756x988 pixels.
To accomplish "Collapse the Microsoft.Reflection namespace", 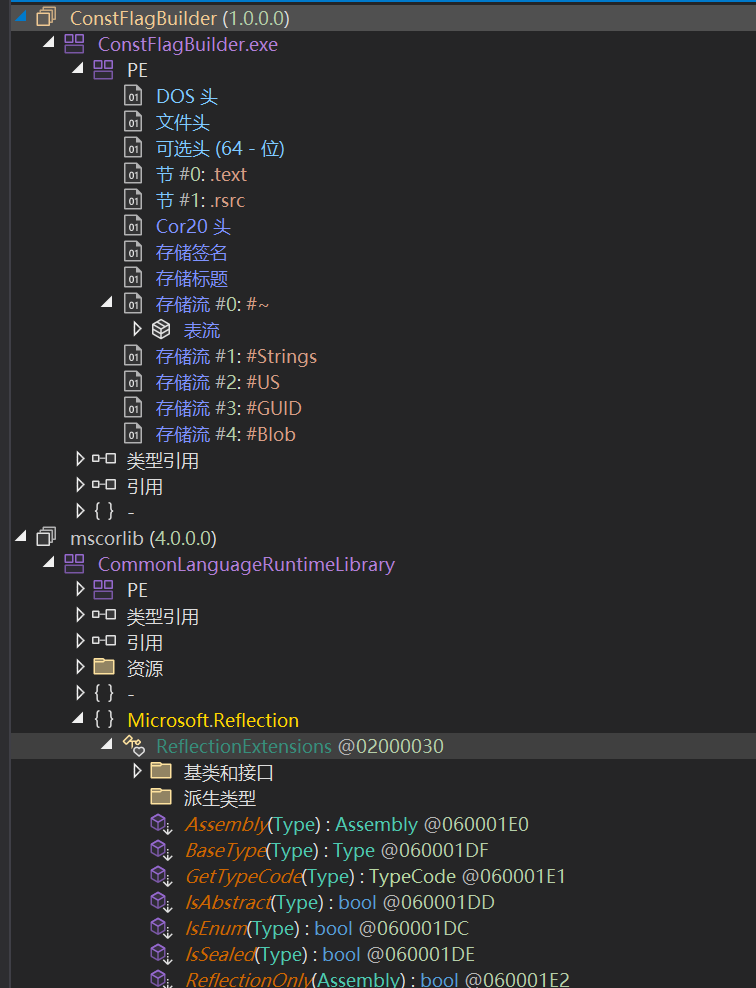I will pyautogui.click(x=80, y=720).
